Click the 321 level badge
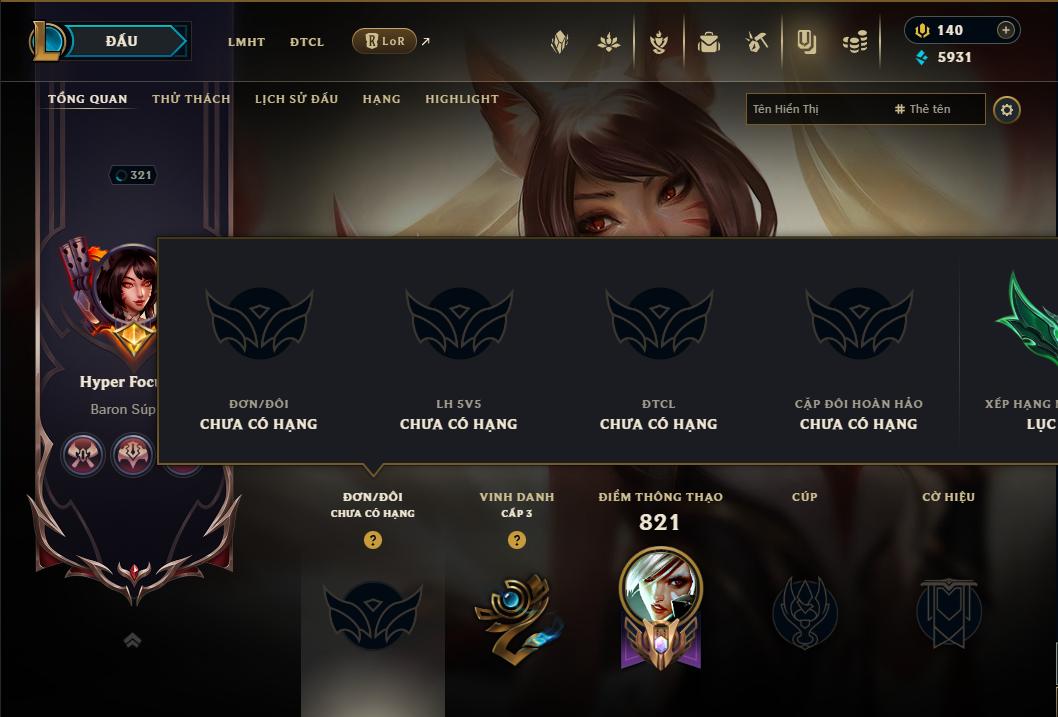 coord(133,175)
